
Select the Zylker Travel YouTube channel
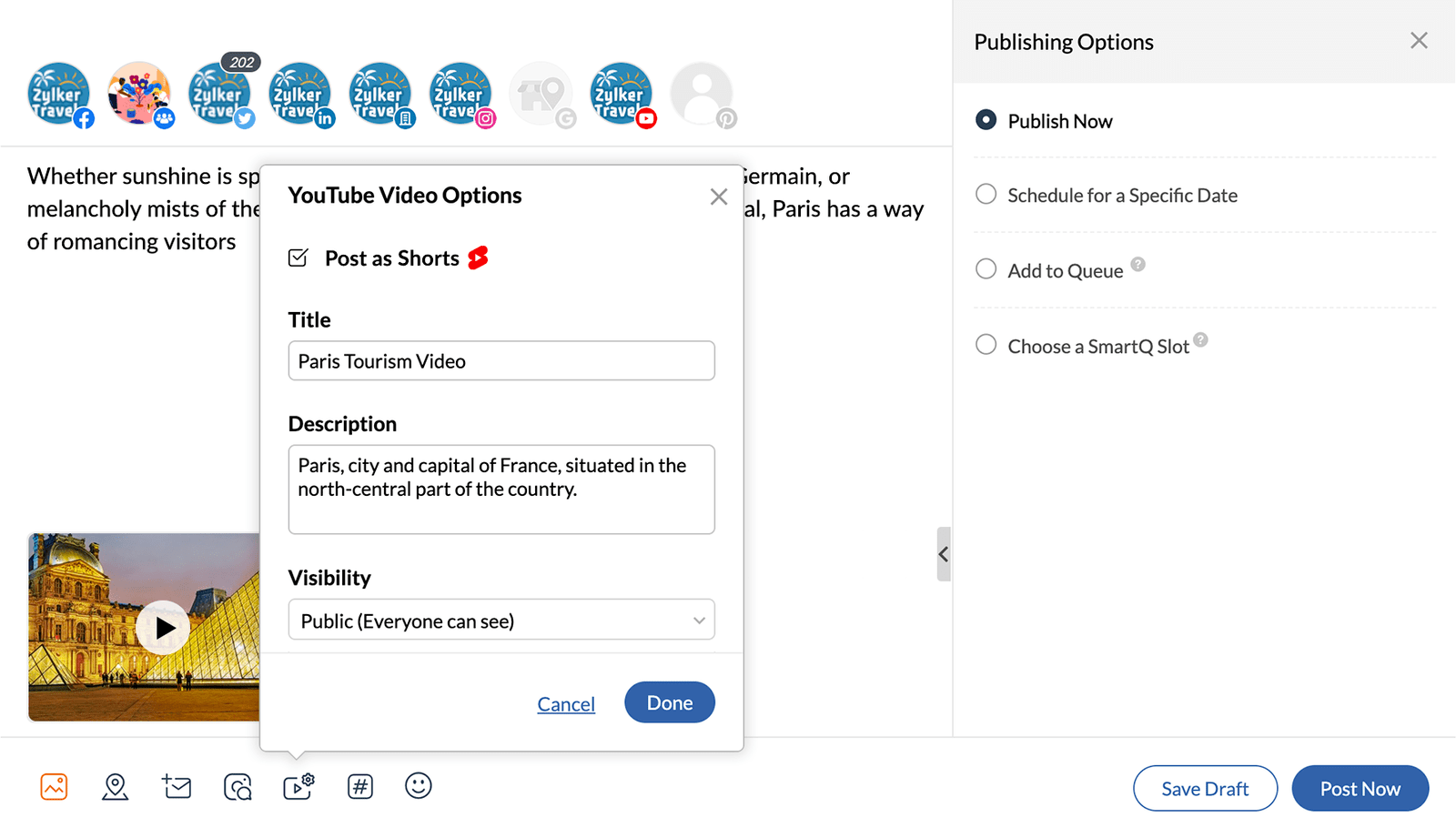[x=621, y=94]
